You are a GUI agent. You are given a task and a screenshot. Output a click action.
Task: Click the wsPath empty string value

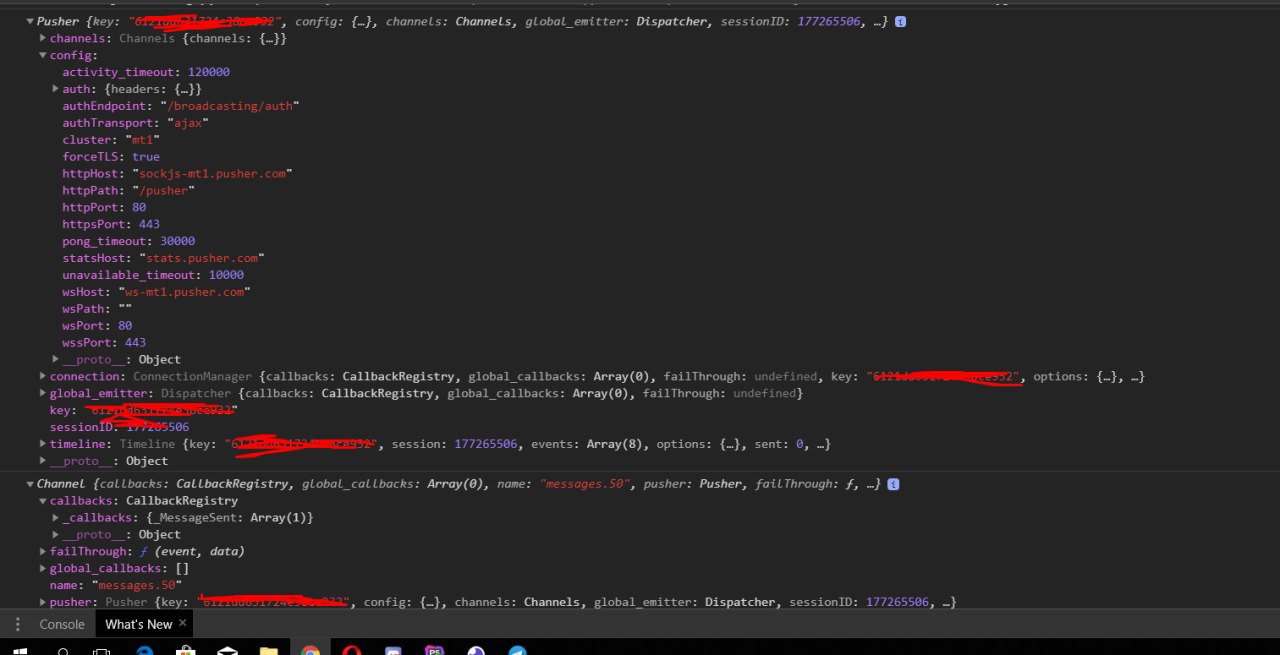(x=124, y=308)
